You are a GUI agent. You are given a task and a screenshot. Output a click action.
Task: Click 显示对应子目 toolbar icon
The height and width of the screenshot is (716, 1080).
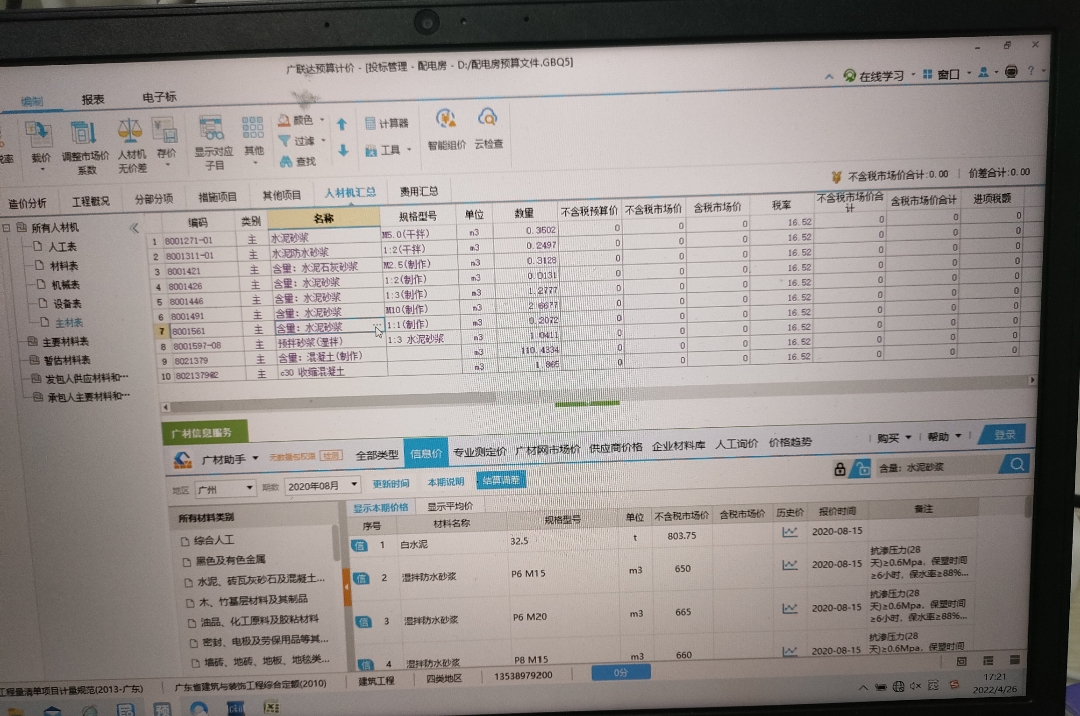click(211, 129)
